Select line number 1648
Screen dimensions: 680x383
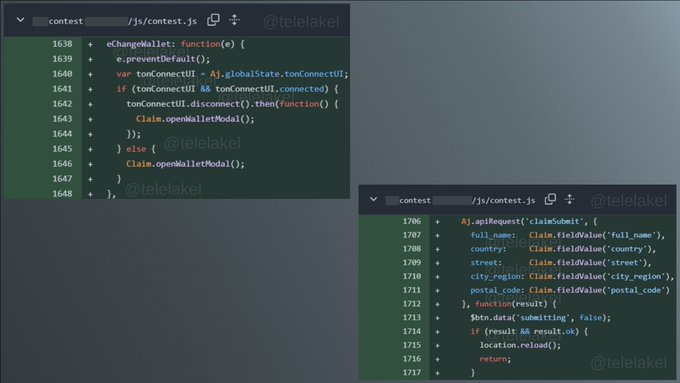(x=62, y=193)
